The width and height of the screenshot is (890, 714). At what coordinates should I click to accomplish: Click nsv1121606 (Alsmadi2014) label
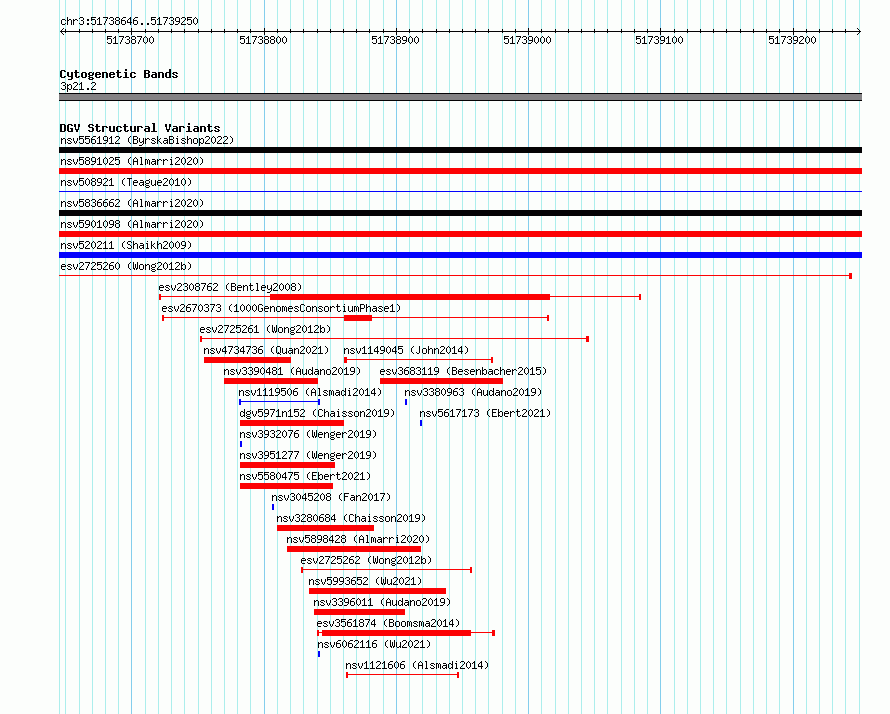pyautogui.click(x=417, y=665)
